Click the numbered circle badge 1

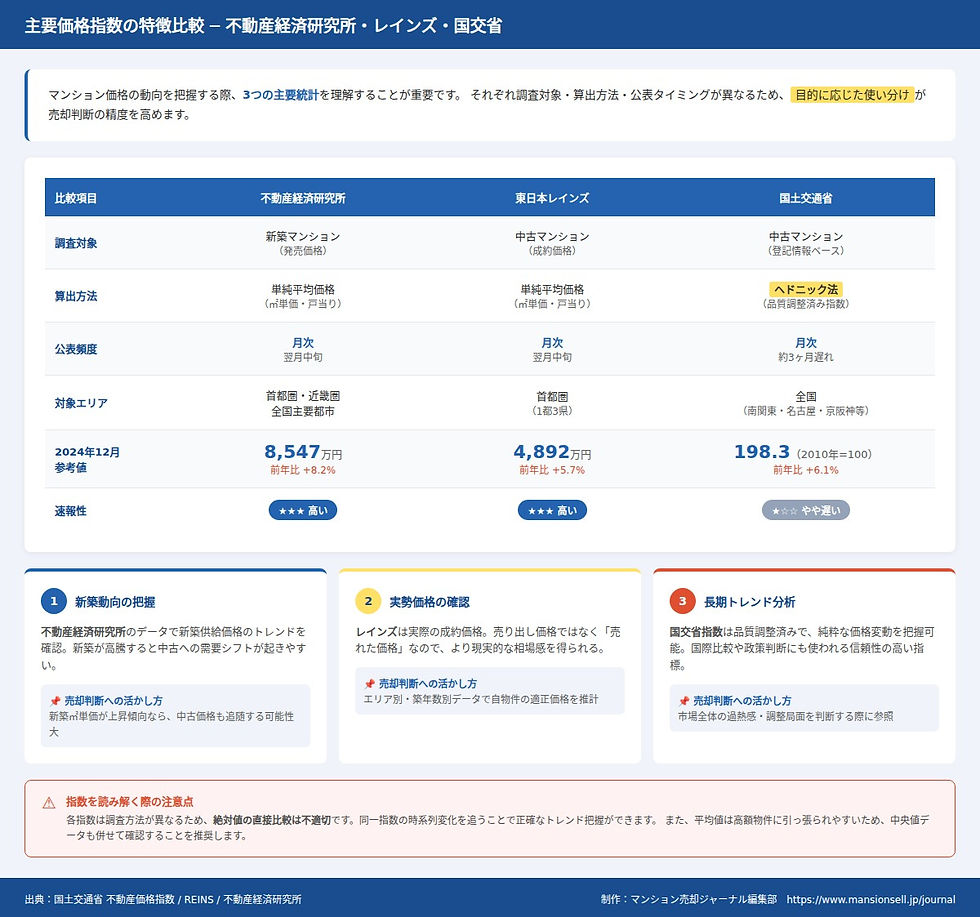[x=54, y=601]
